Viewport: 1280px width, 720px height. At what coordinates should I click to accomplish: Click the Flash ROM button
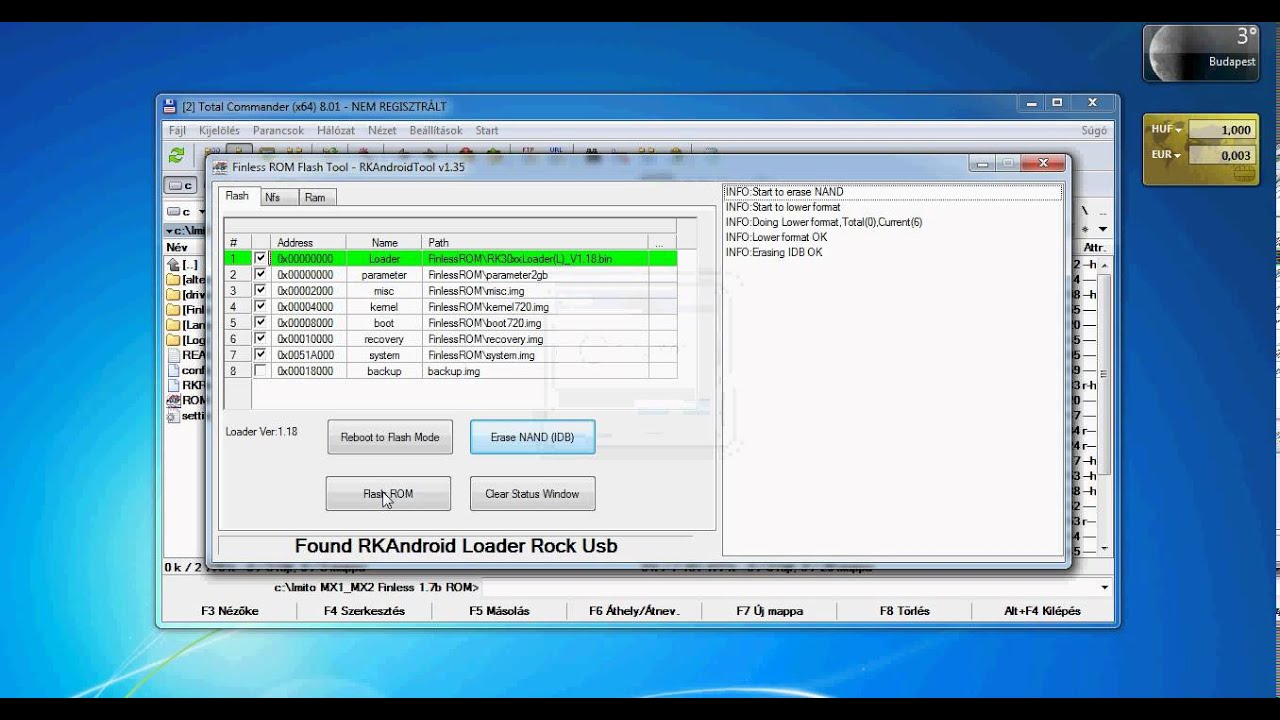[x=388, y=494]
